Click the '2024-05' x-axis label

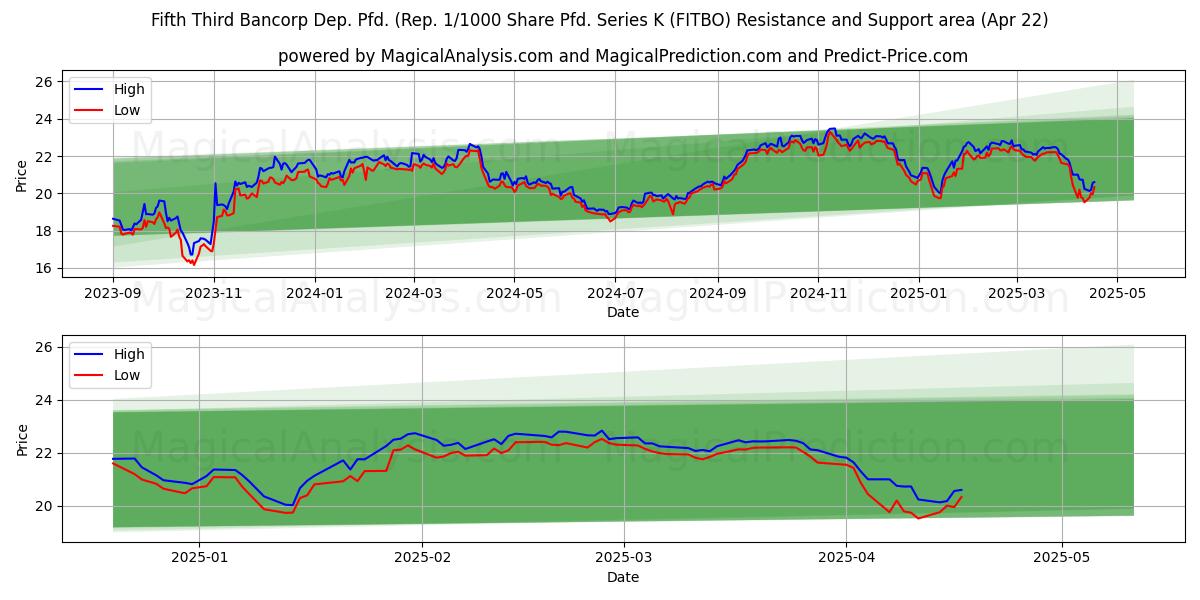[514, 293]
